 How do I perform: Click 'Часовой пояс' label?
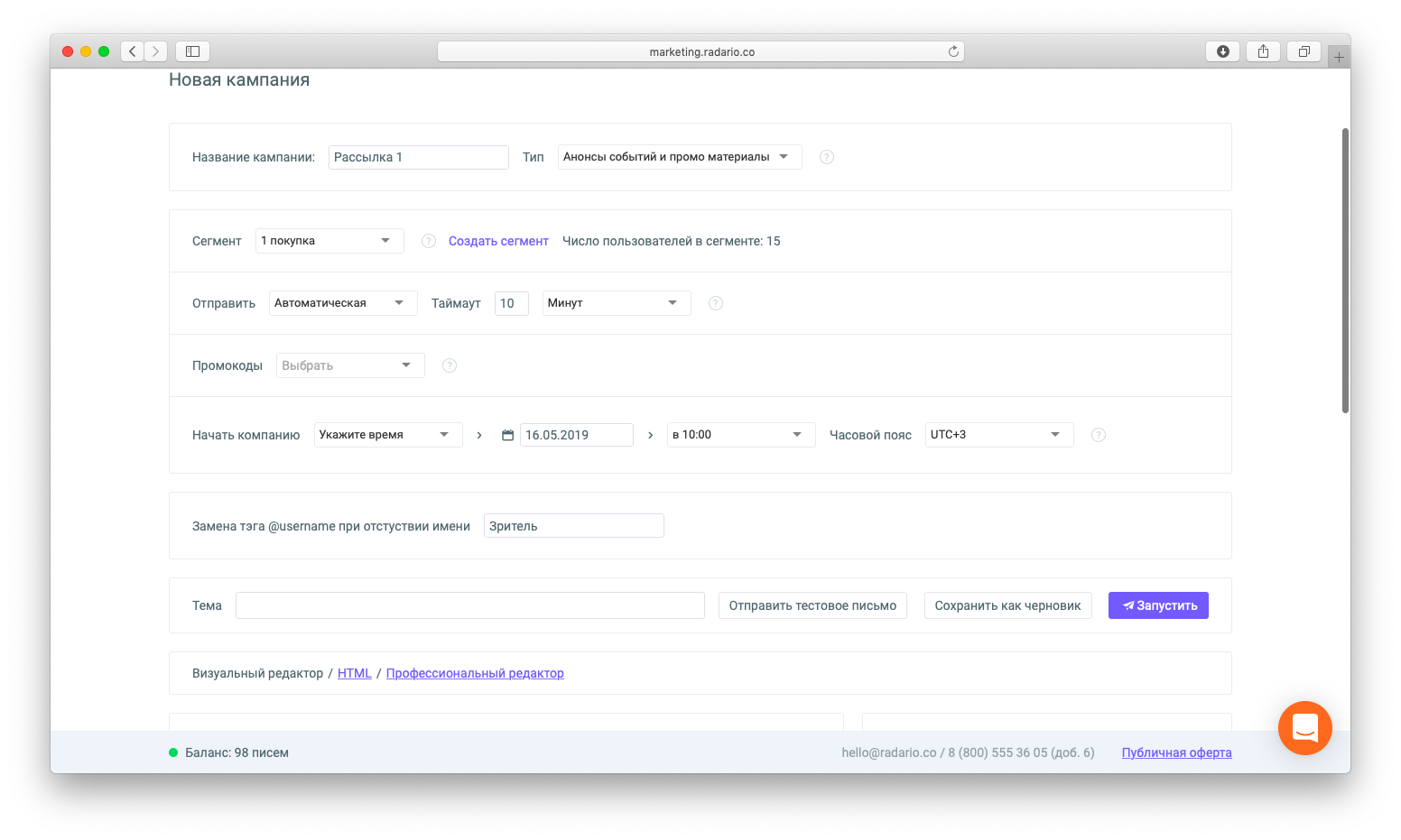(x=870, y=435)
